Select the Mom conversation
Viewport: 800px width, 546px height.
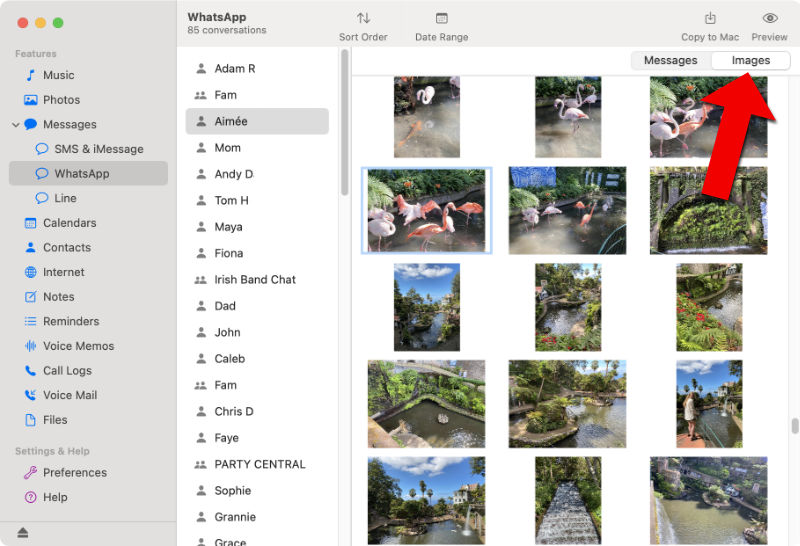(257, 147)
